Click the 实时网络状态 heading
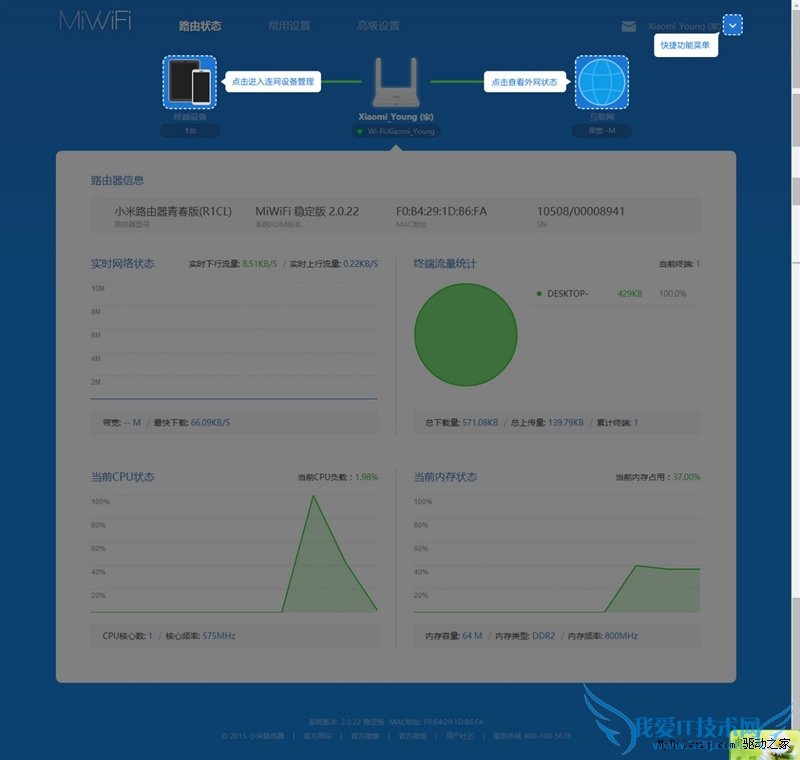This screenshot has width=800, height=760. tap(122, 264)
